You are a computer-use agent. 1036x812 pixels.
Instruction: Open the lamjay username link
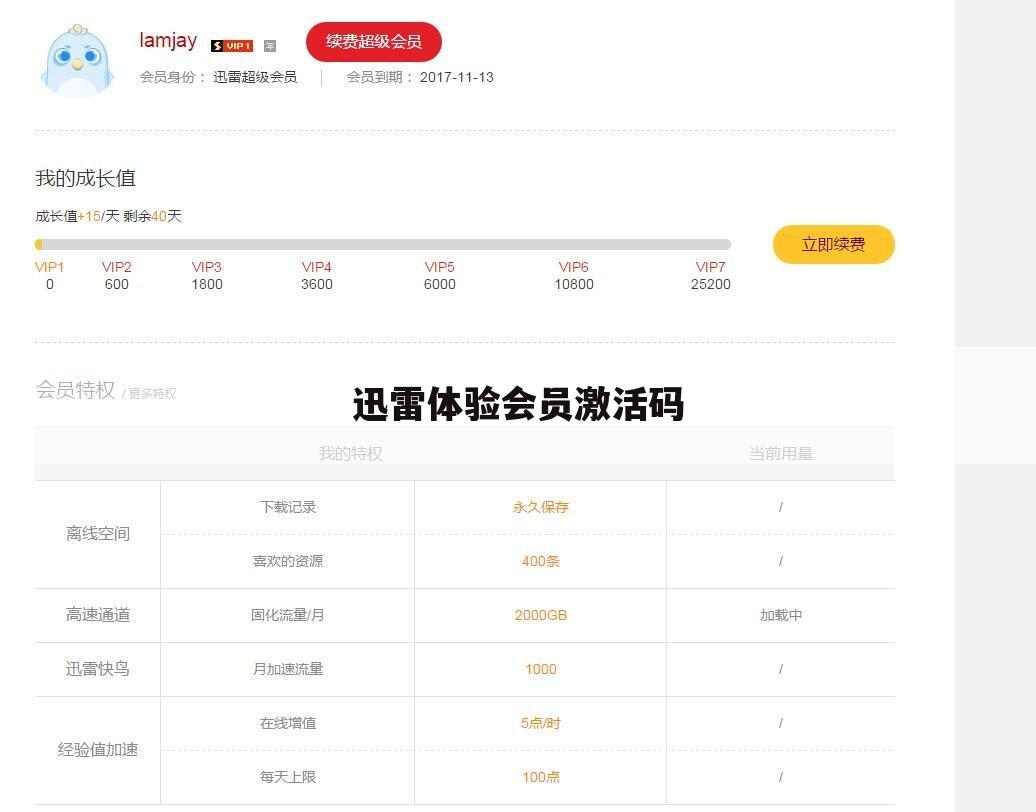[168, 40]
